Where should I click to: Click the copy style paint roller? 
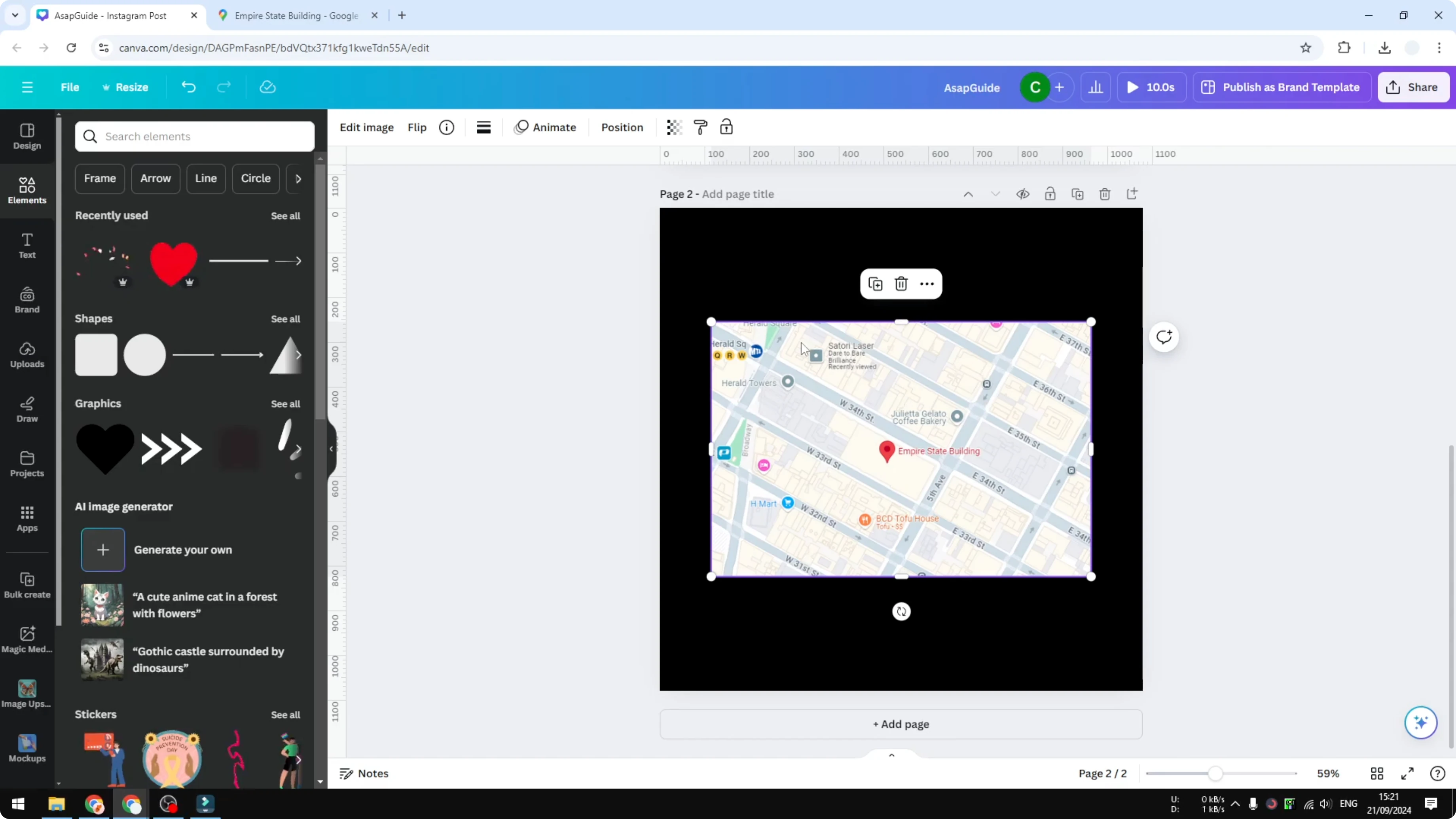coord(700,127)
